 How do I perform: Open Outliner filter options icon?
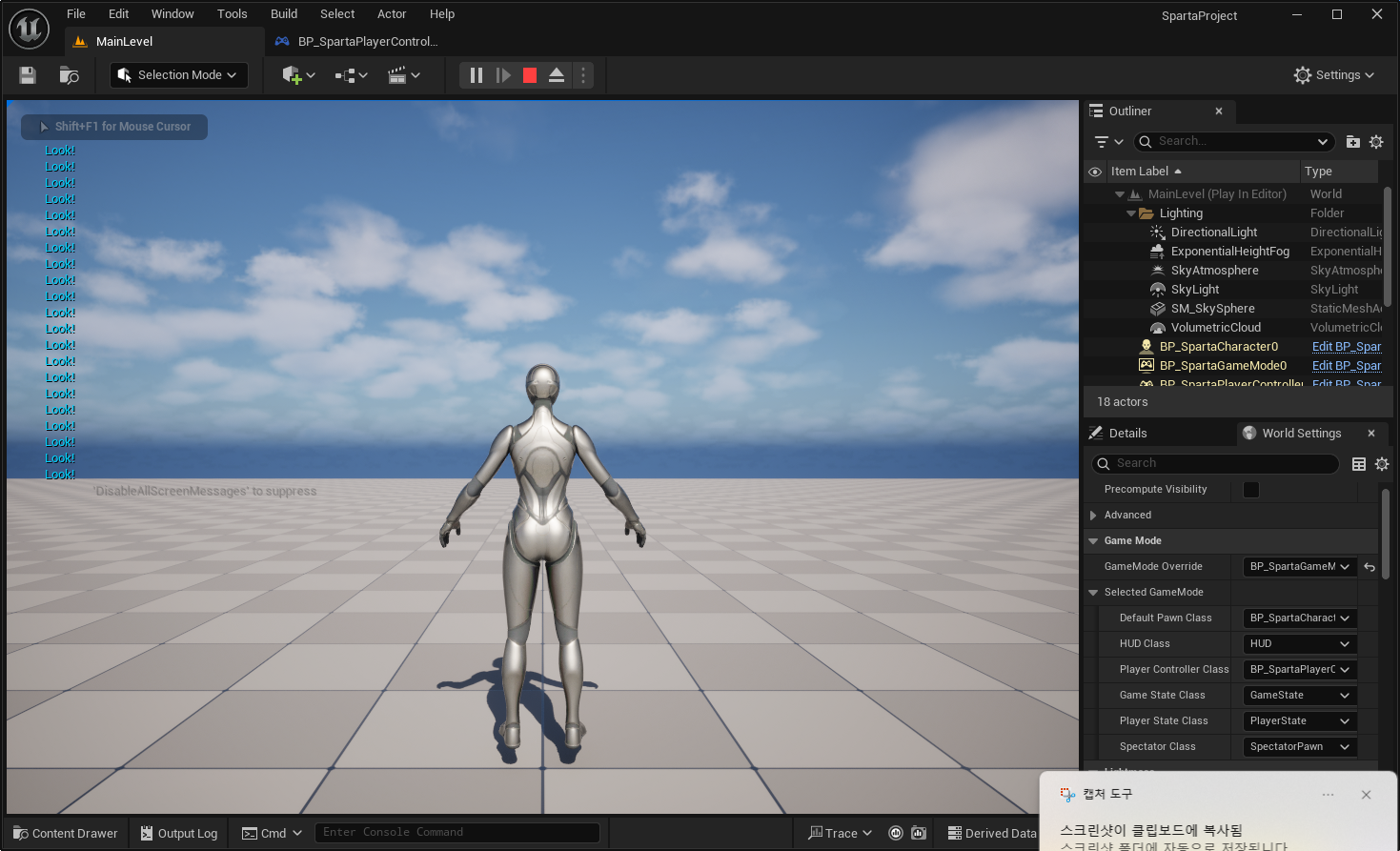[1108, 142]
